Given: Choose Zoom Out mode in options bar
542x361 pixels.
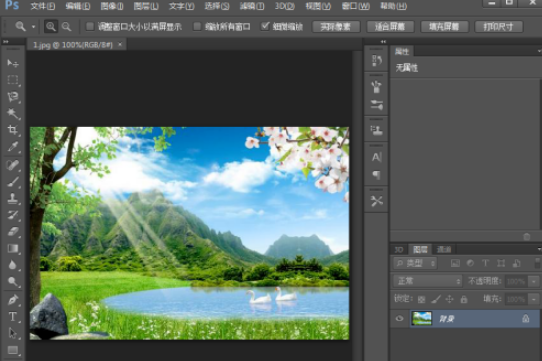Looking at the screenshot, I should [x=66, y=27].
